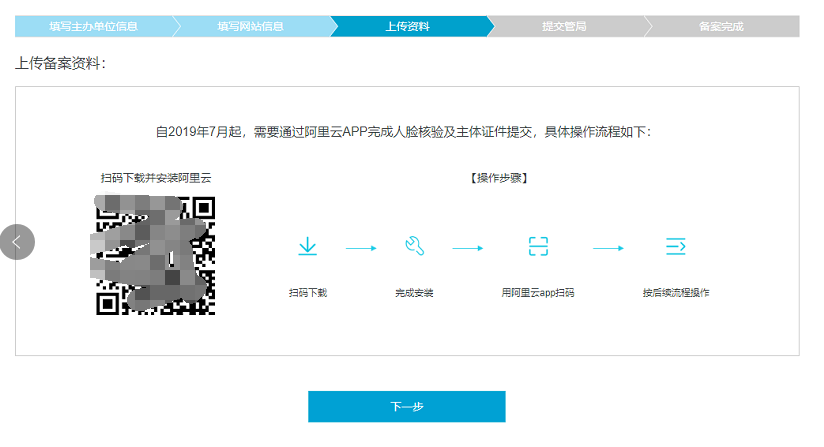Open the 提交管局 step

point(565,26)
